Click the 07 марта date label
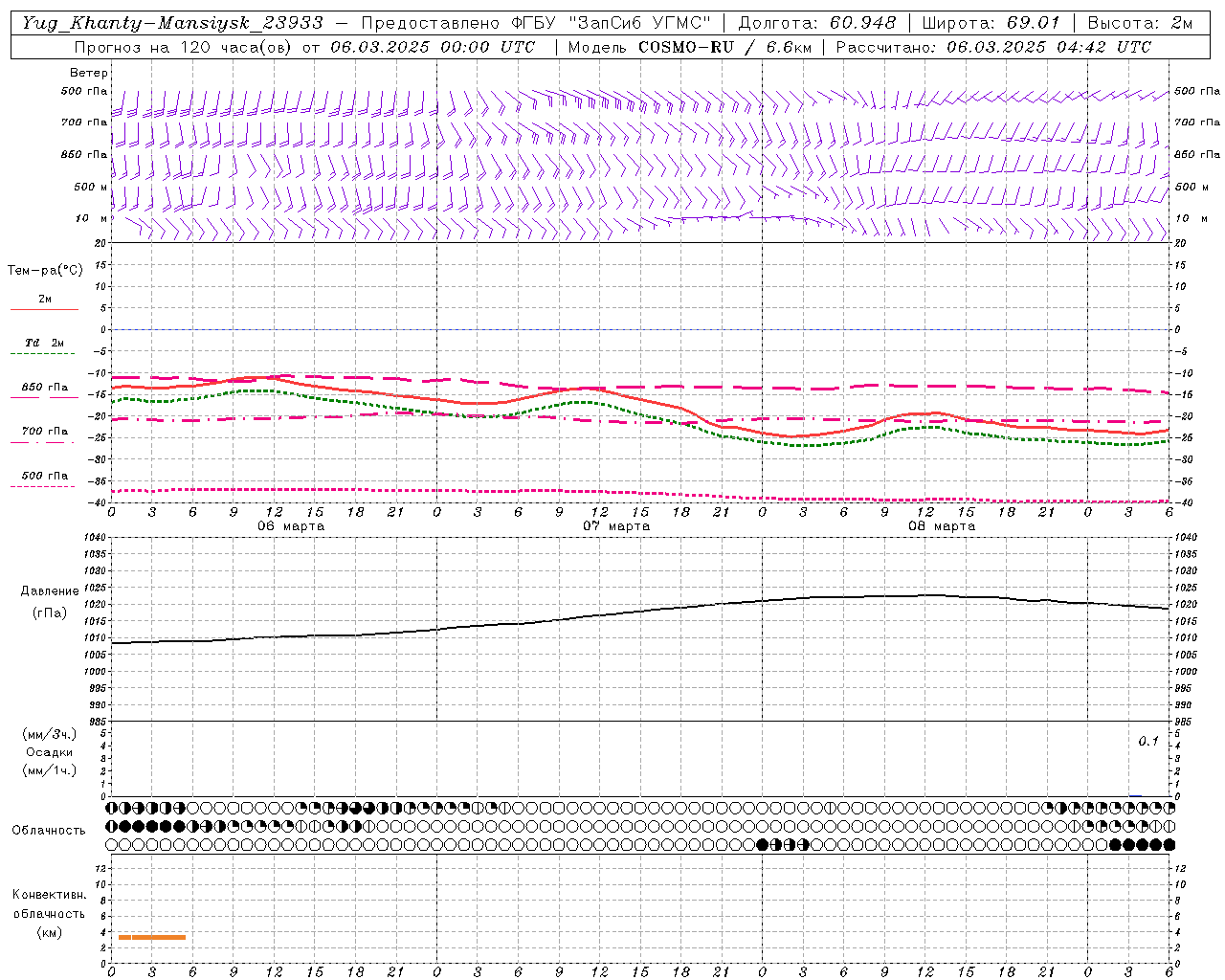 (x=616, y=526)
